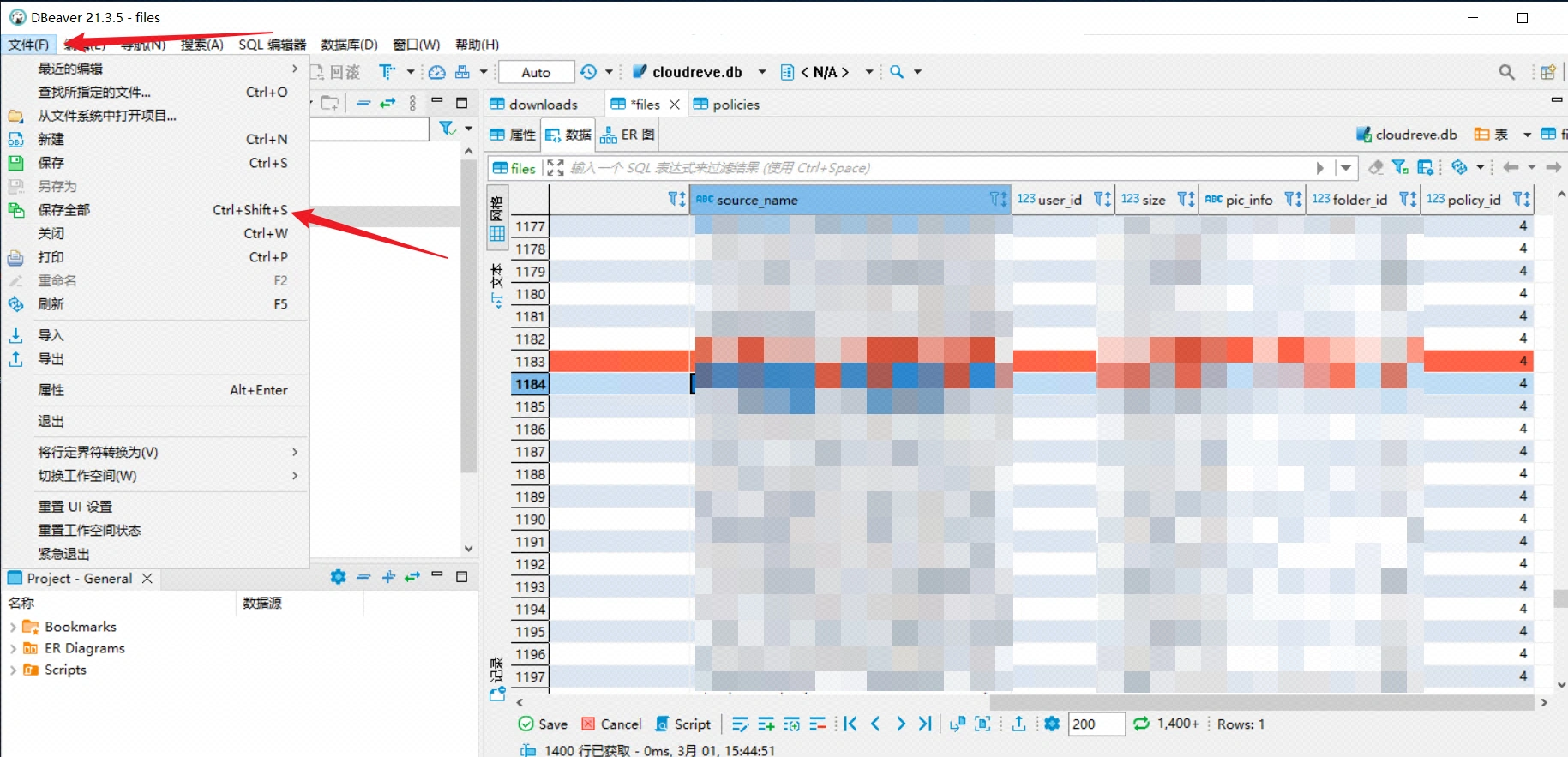The height and width of the screenshot is (757, 1568).
Task: Choose 导入 in the File menu
Action: click(154, 335)
